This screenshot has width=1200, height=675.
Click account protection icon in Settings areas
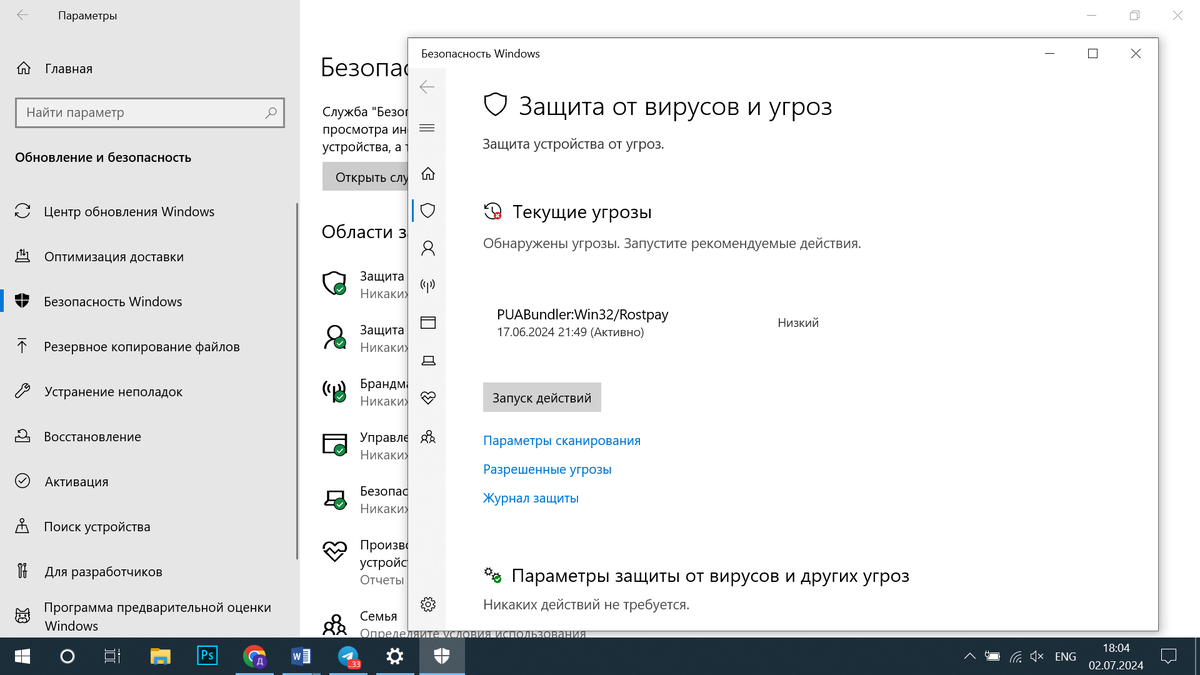(x=334, y=337)
